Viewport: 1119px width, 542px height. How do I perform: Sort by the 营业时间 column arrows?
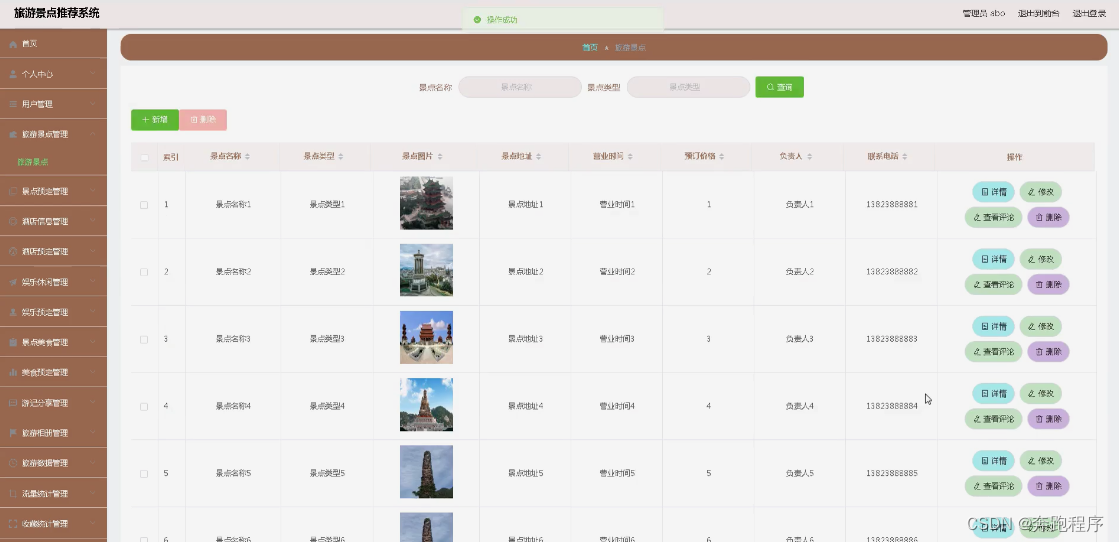click(x=630, y=156)
